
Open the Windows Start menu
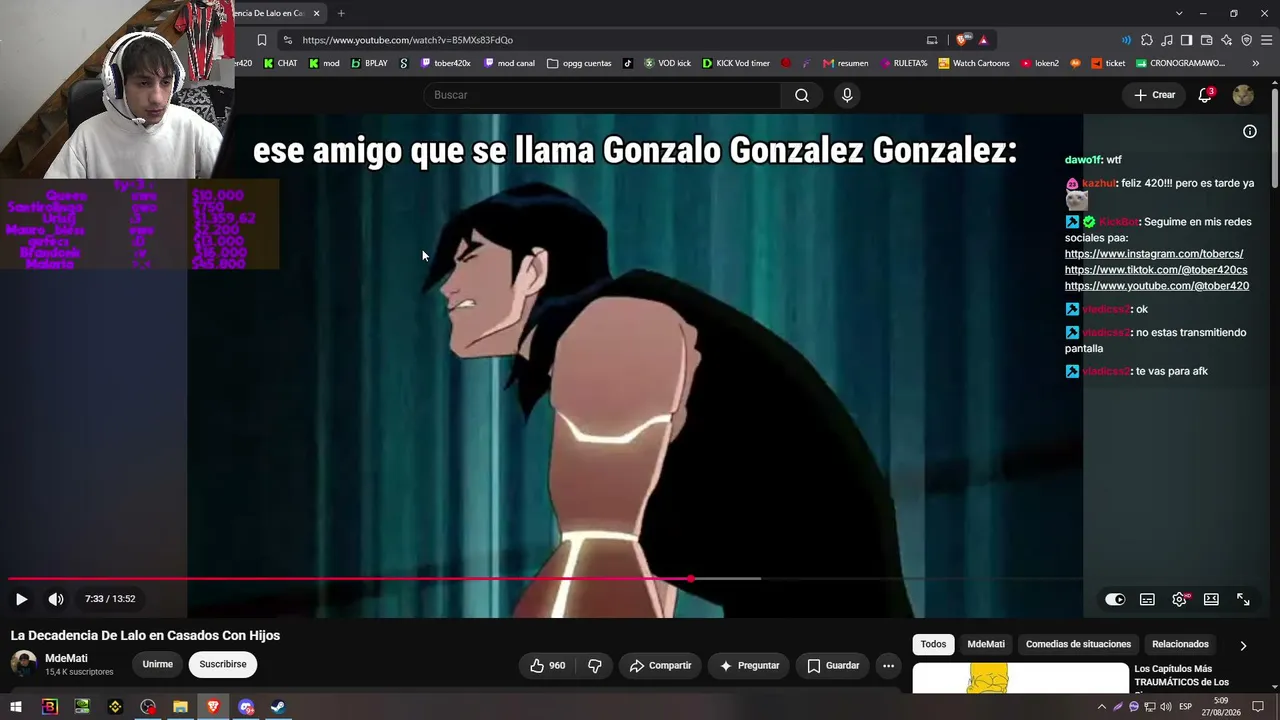pyautogui.click(x=16, y=707)
